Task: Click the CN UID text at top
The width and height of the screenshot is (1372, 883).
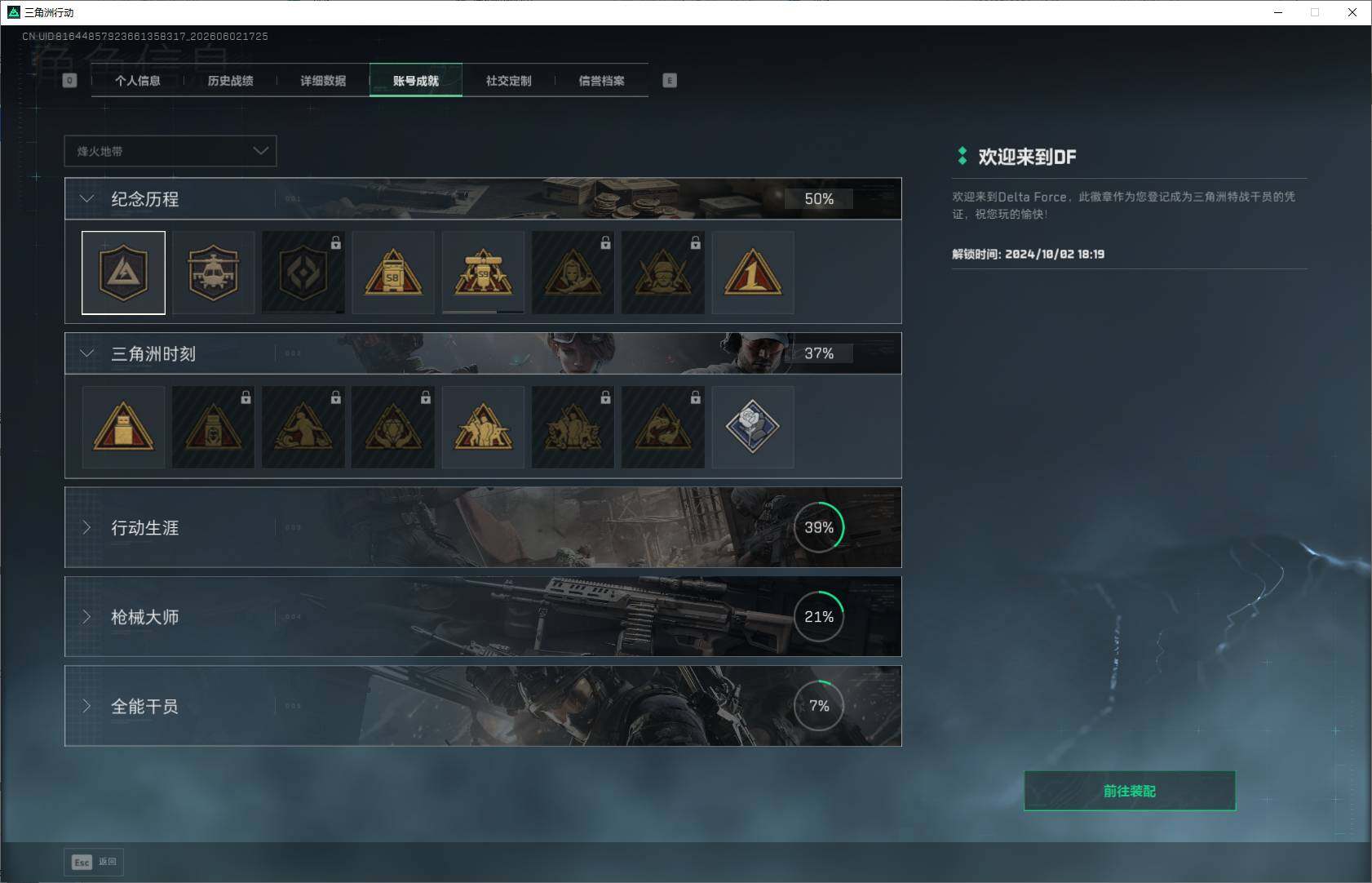Action: [x=145, y=36]
